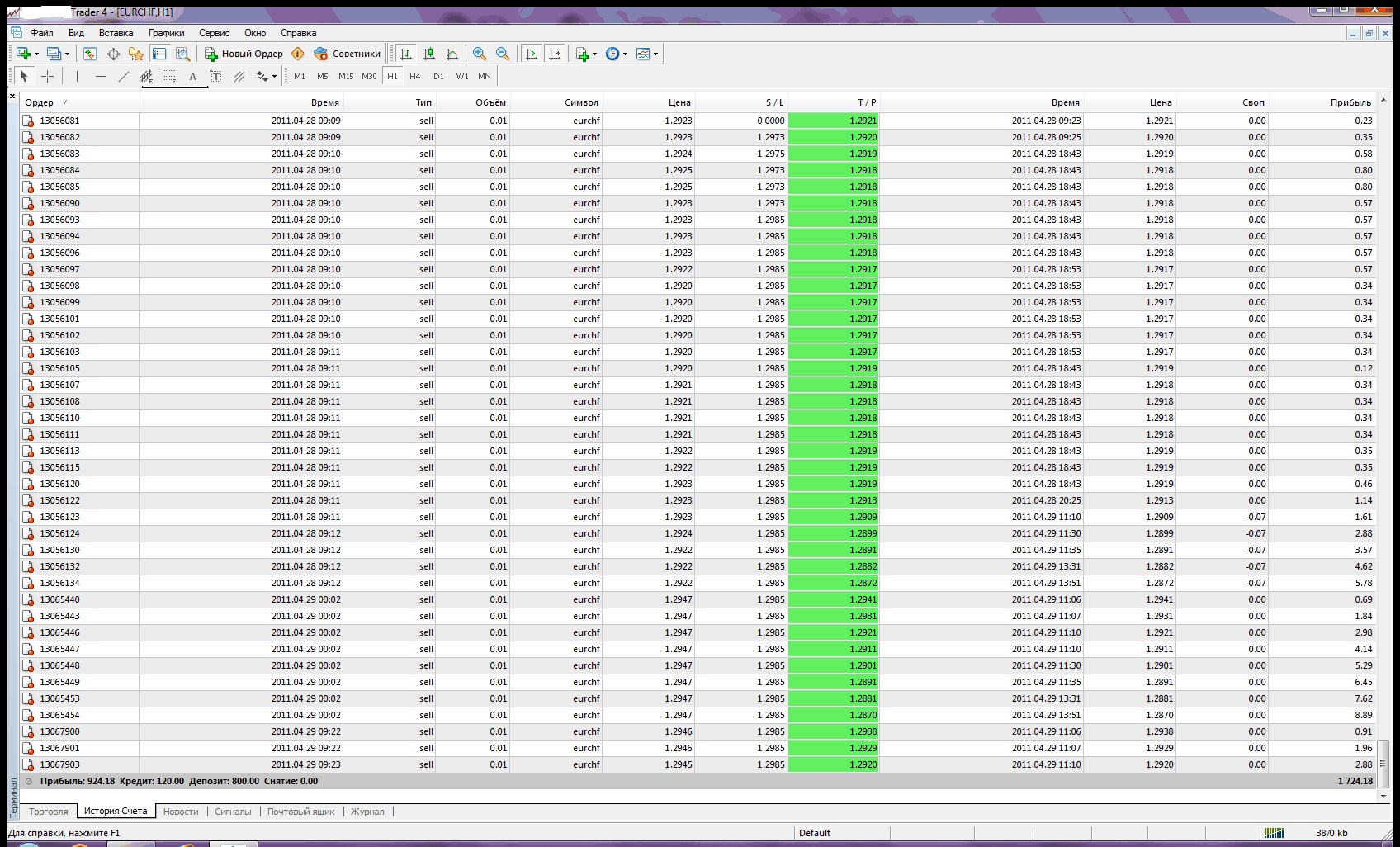Viewport: 1400px width, 847px height.
Task: Switch to the Журнал tab
Action: click(x=367, y=812)
